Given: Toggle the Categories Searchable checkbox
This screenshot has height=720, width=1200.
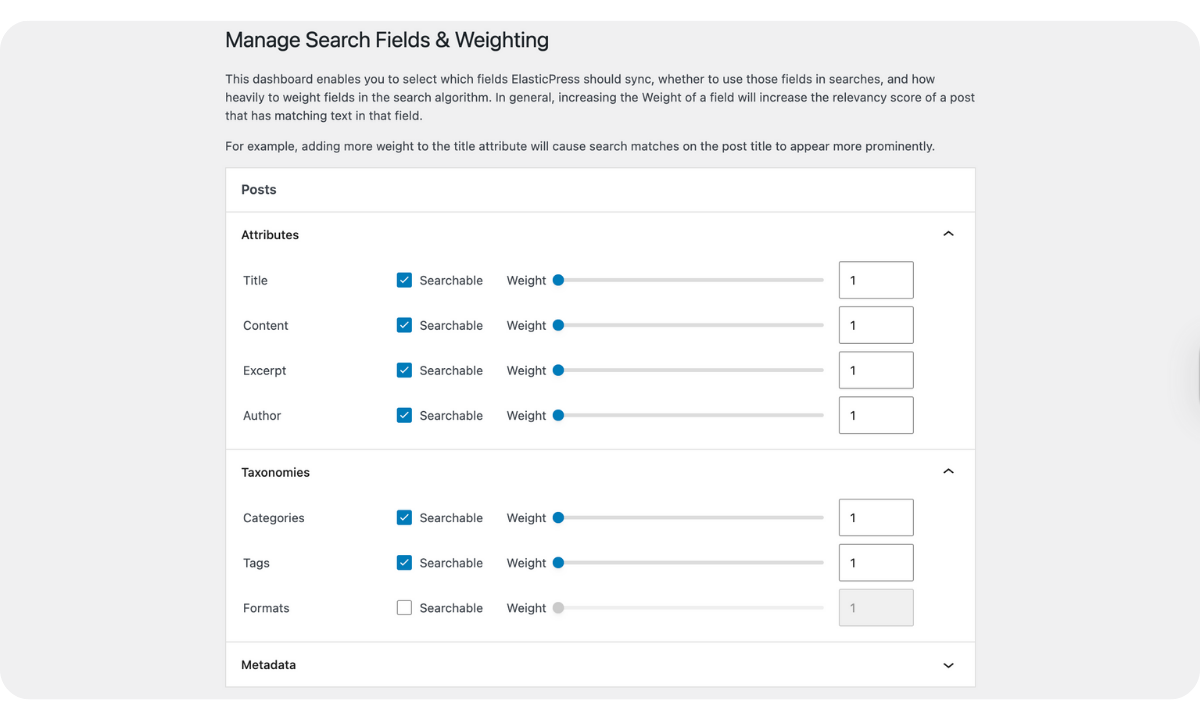Looking at the screenshot, I should tap(404, 518).
